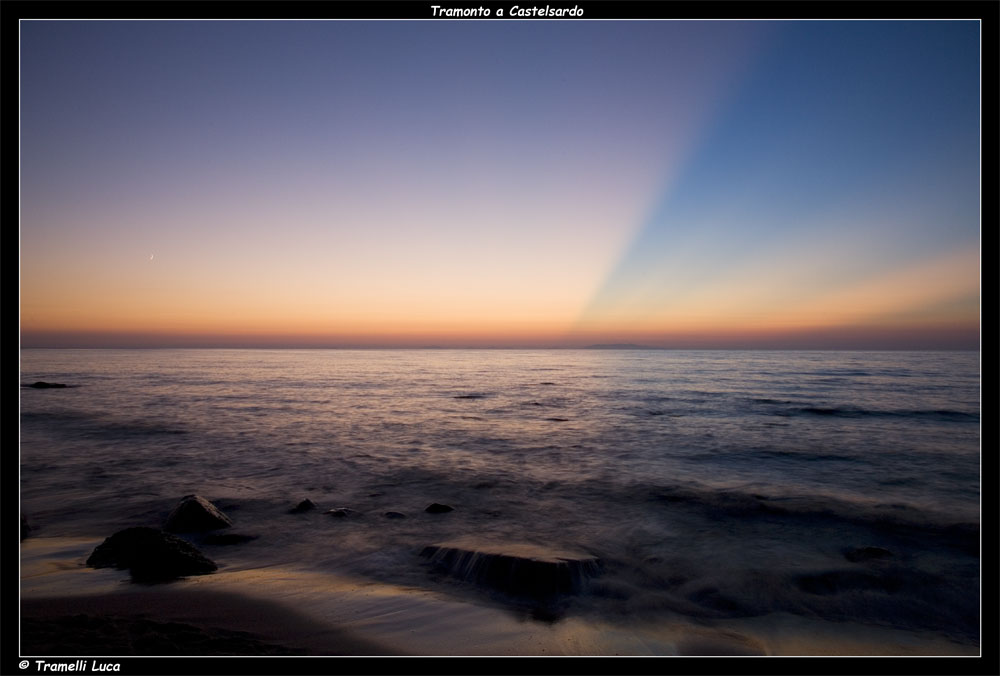Click the medium rock behind the largest rock
Image resolution: width=1000 pixels, height=676 pixels.
pyautogui.click(x=197, y=515)
